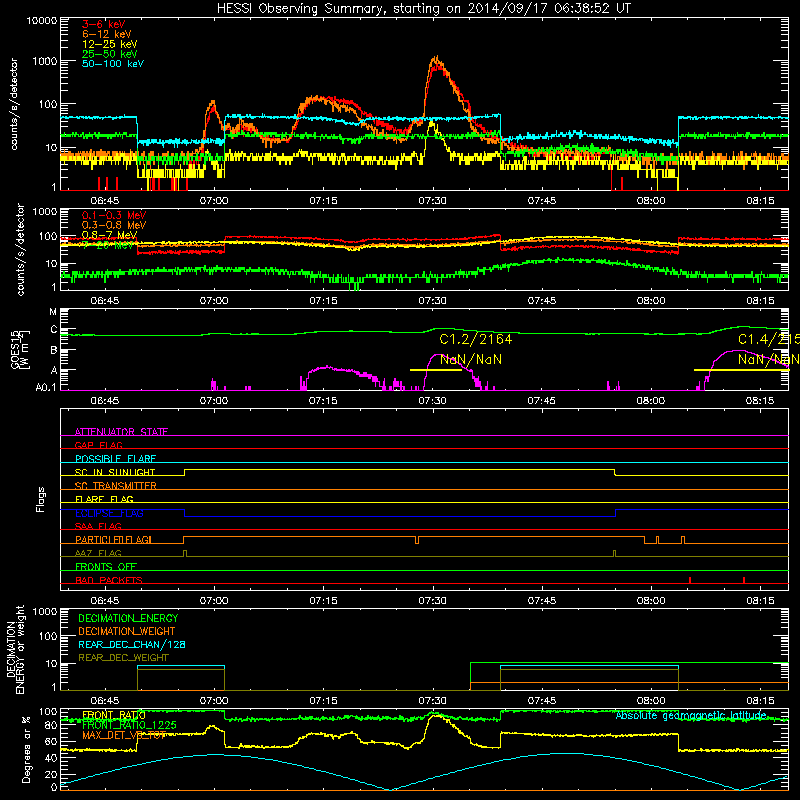Click the Absolute geomagnetic latitude label
This screenshot has height=800, width=800.
pos(691,716)
